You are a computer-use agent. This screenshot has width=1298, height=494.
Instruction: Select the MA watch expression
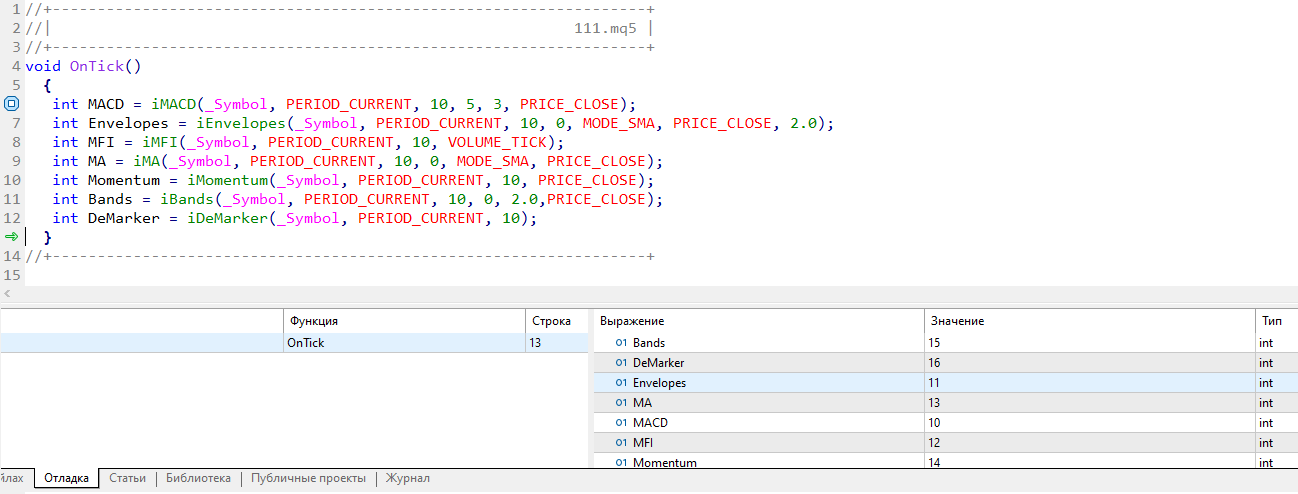[x=642, y=402]
